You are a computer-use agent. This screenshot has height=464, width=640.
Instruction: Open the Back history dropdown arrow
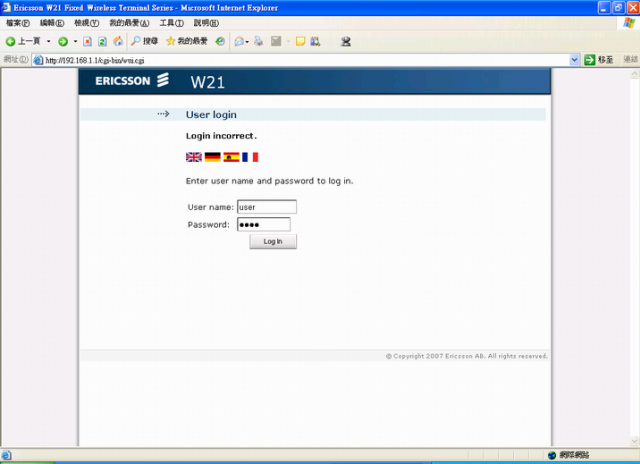point(49,41)
